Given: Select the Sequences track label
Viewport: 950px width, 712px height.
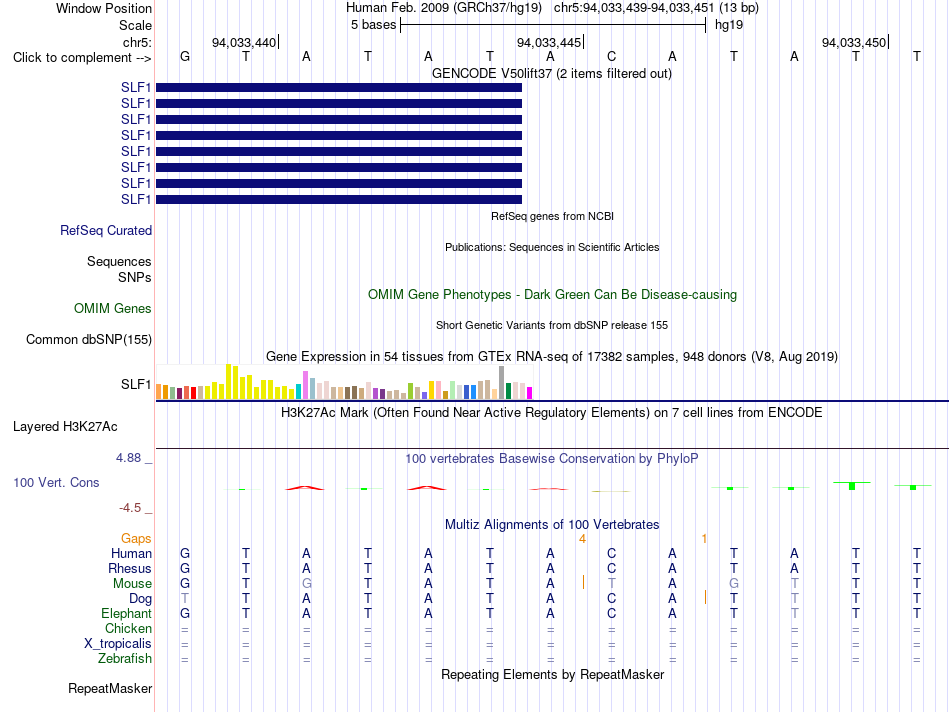Looking at the screenshot, I should (119, 261).
